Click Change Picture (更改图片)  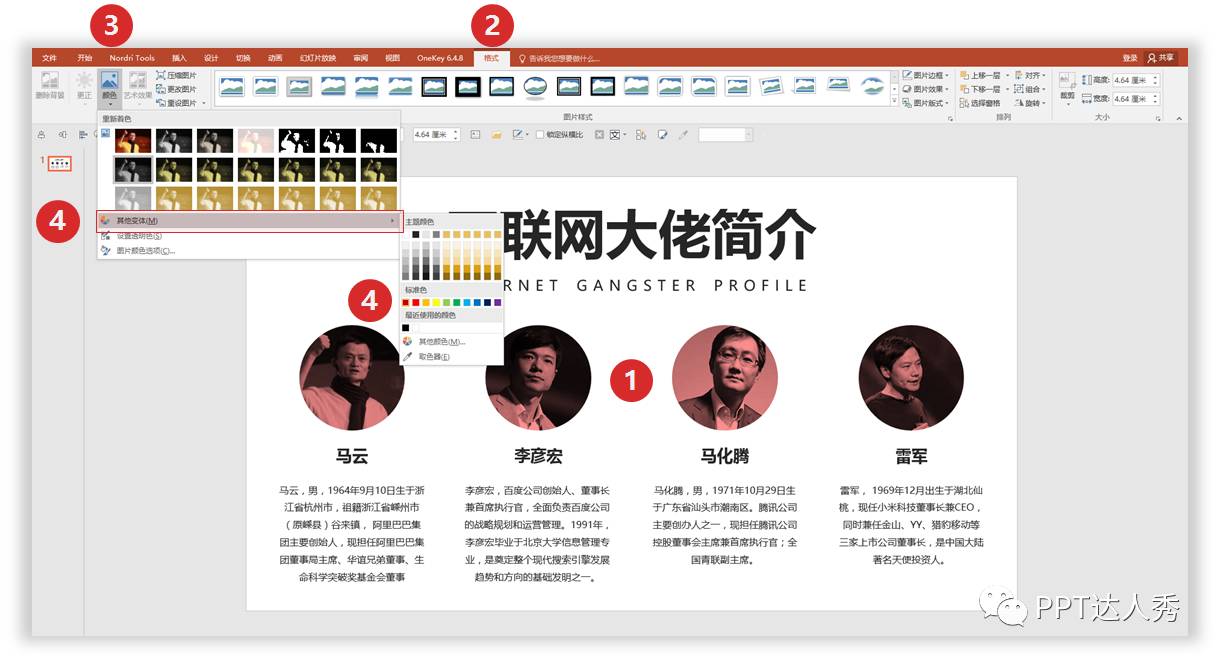177,89
